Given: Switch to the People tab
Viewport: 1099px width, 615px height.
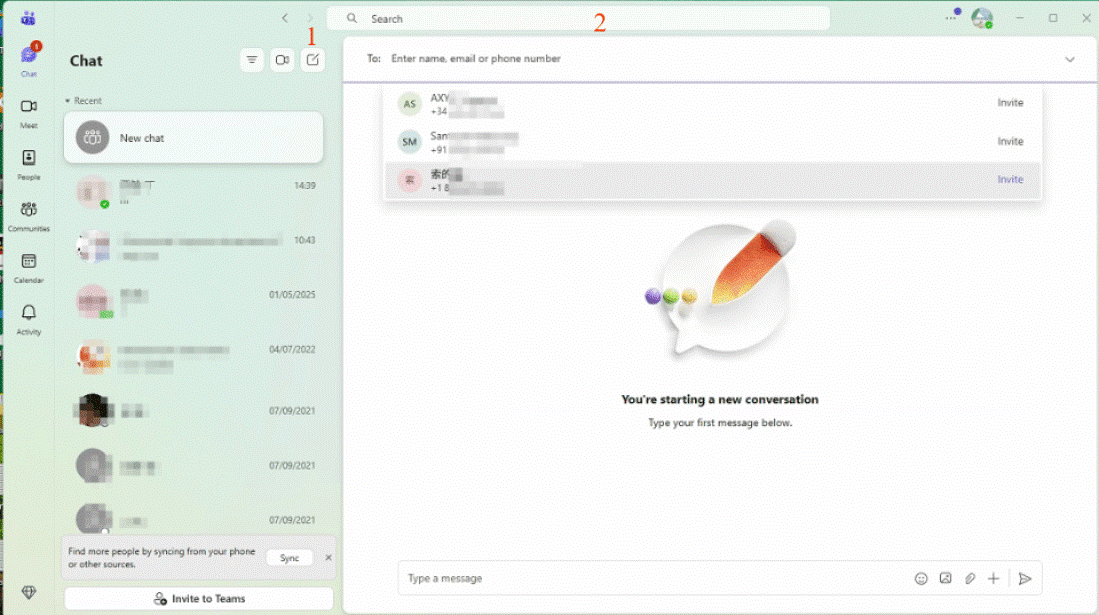Looking at the screenshot, I should pyautogui.click(x=29, y=163).
